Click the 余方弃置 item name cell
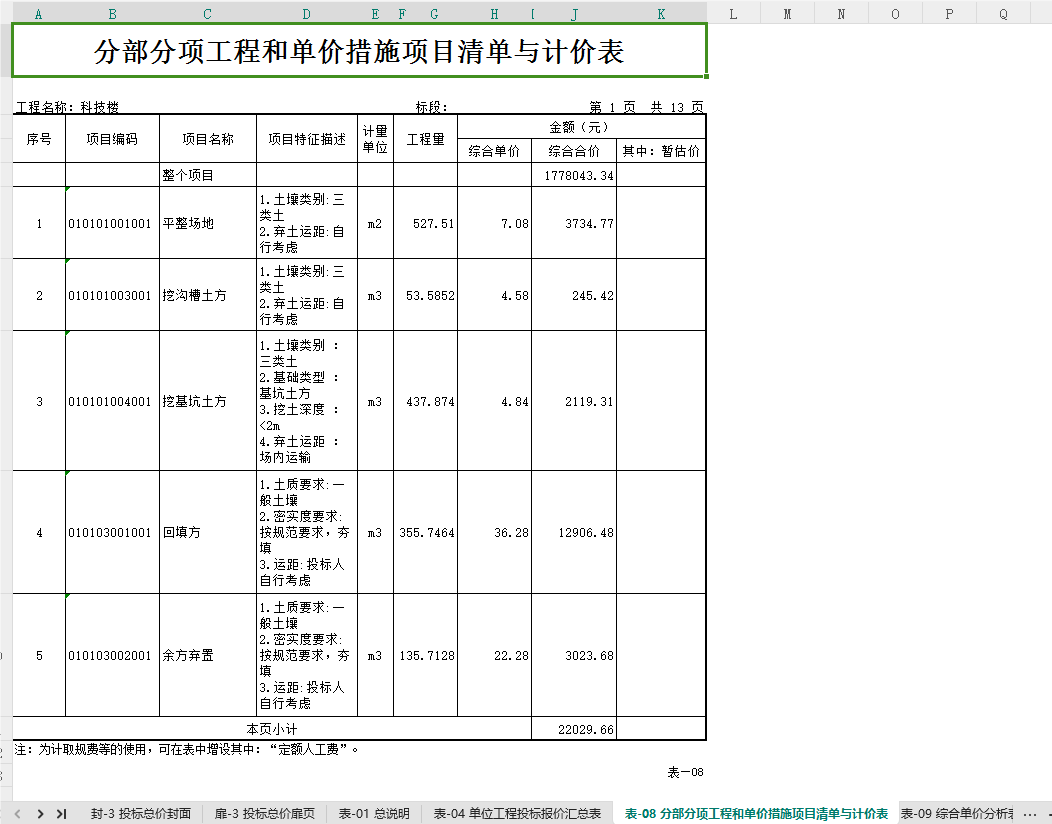This screenshot has width=1052, height=824. click(x=208, y=656)
